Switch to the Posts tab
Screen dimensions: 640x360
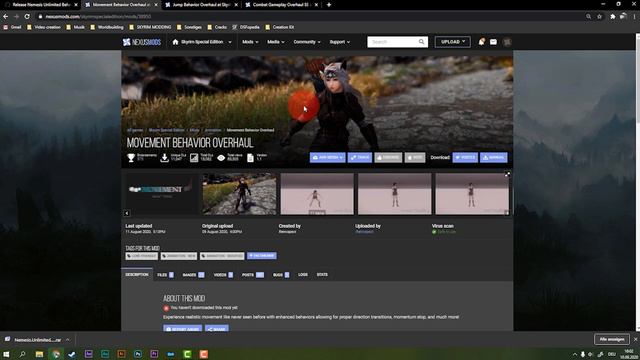tap(253, 275)
